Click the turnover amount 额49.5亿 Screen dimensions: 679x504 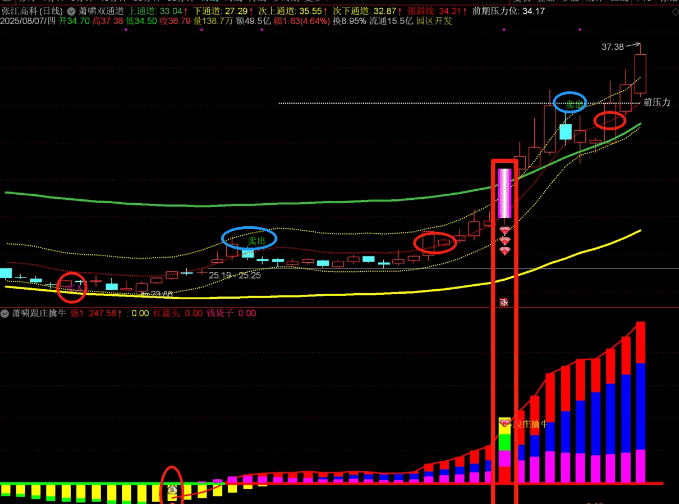253,21
